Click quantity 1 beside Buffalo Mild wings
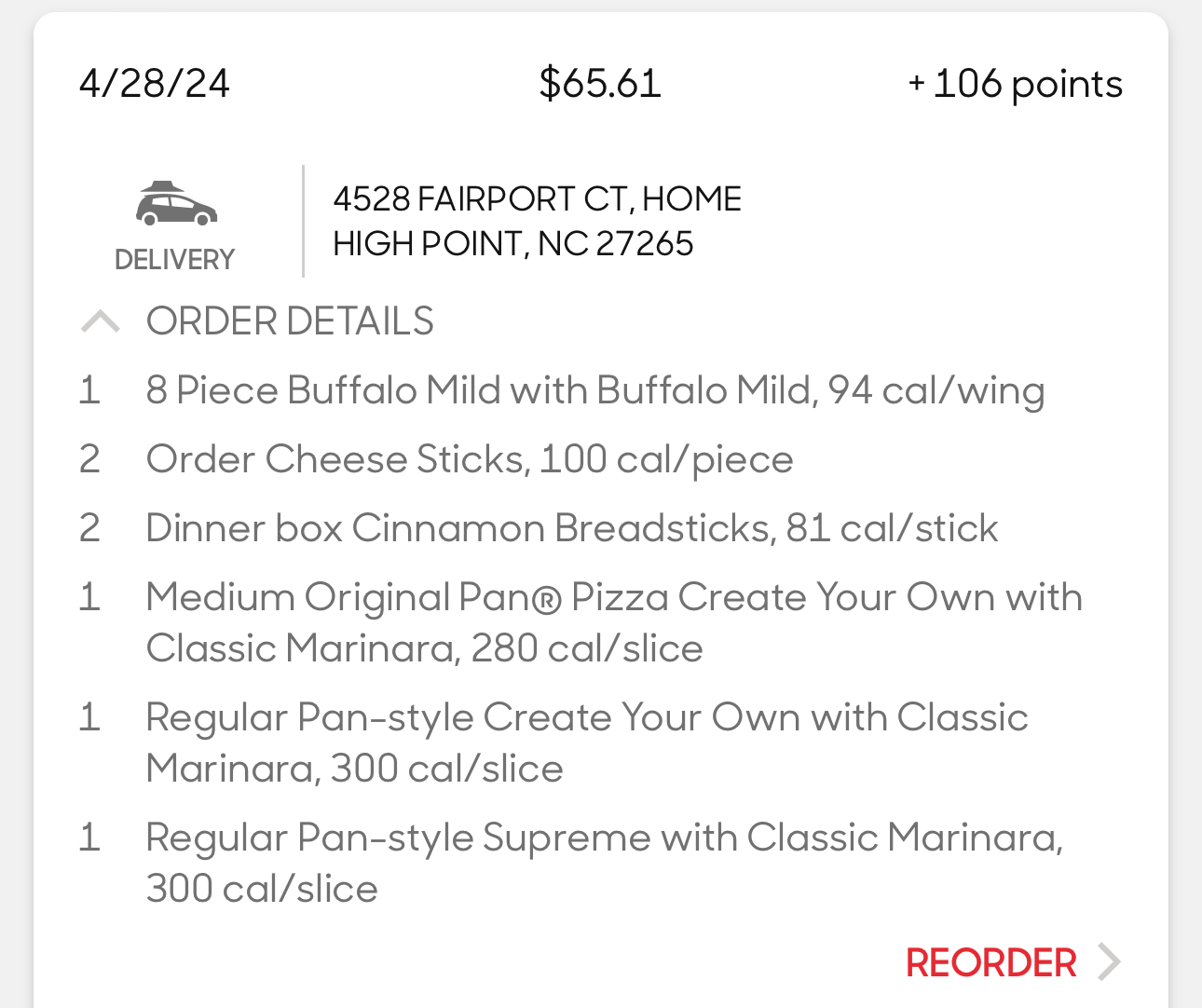The image size is (1202, 1008). (x=89, y=390)
